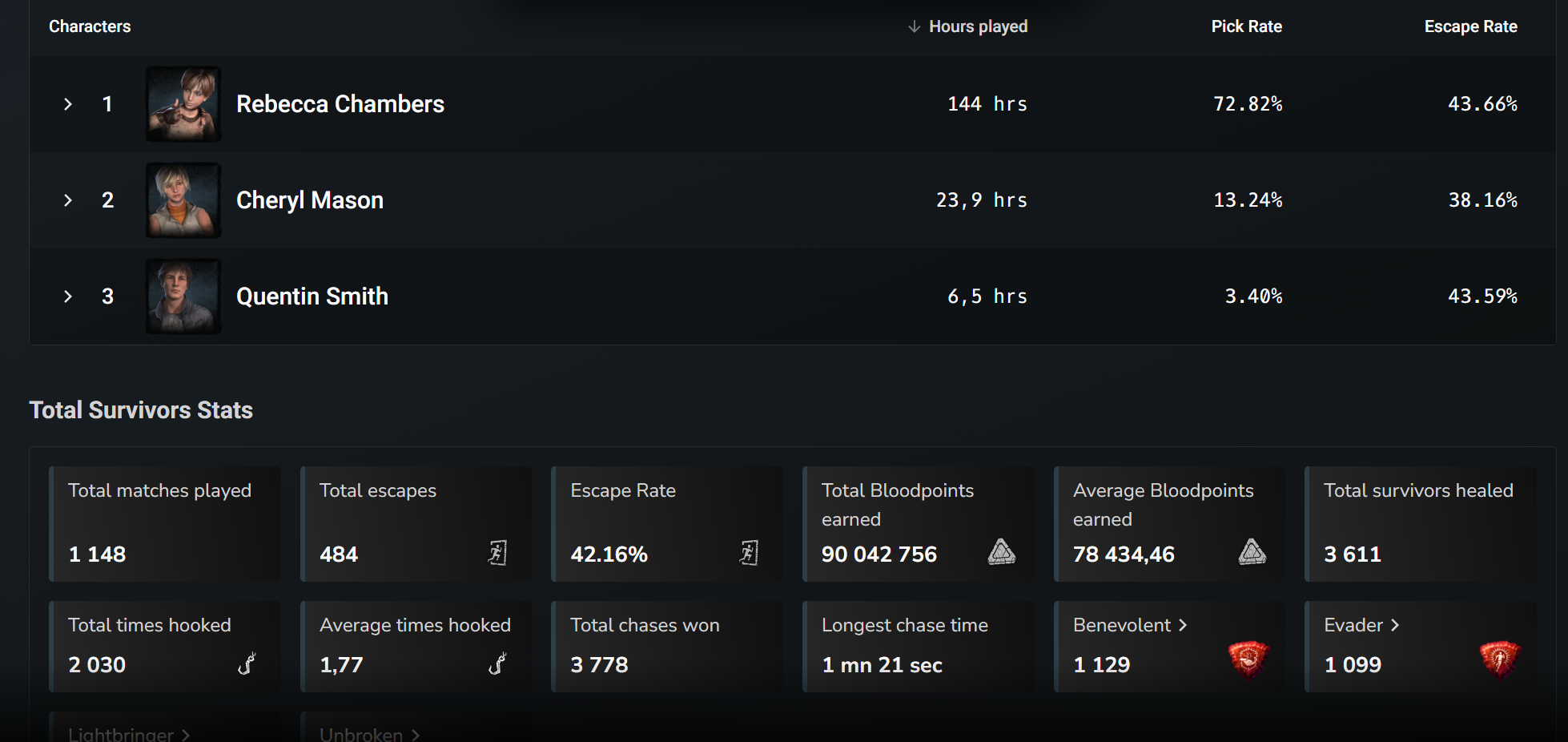Click the hook icon in Total times hooked

pos(247,663)
